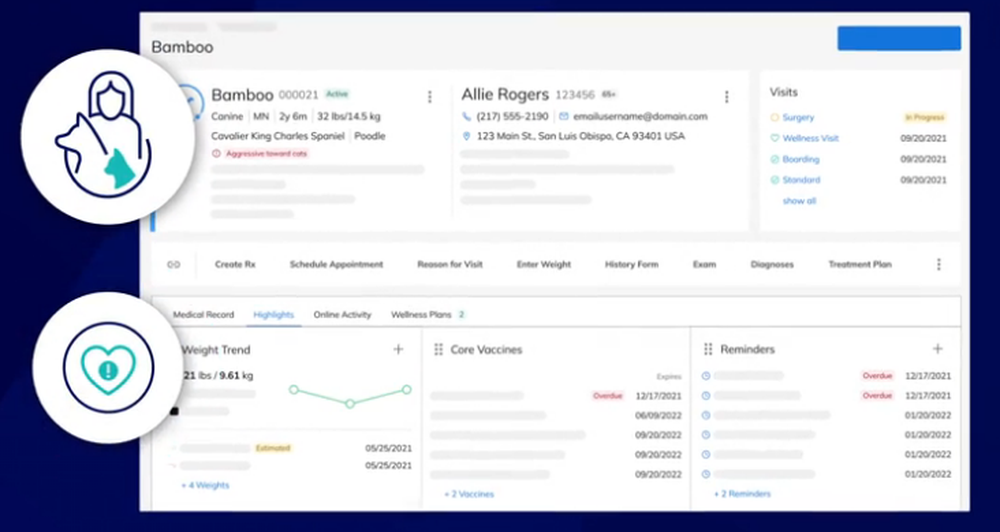Click the heart alert circular icon
Viewport: 1000px width, 532px height.
108,367
